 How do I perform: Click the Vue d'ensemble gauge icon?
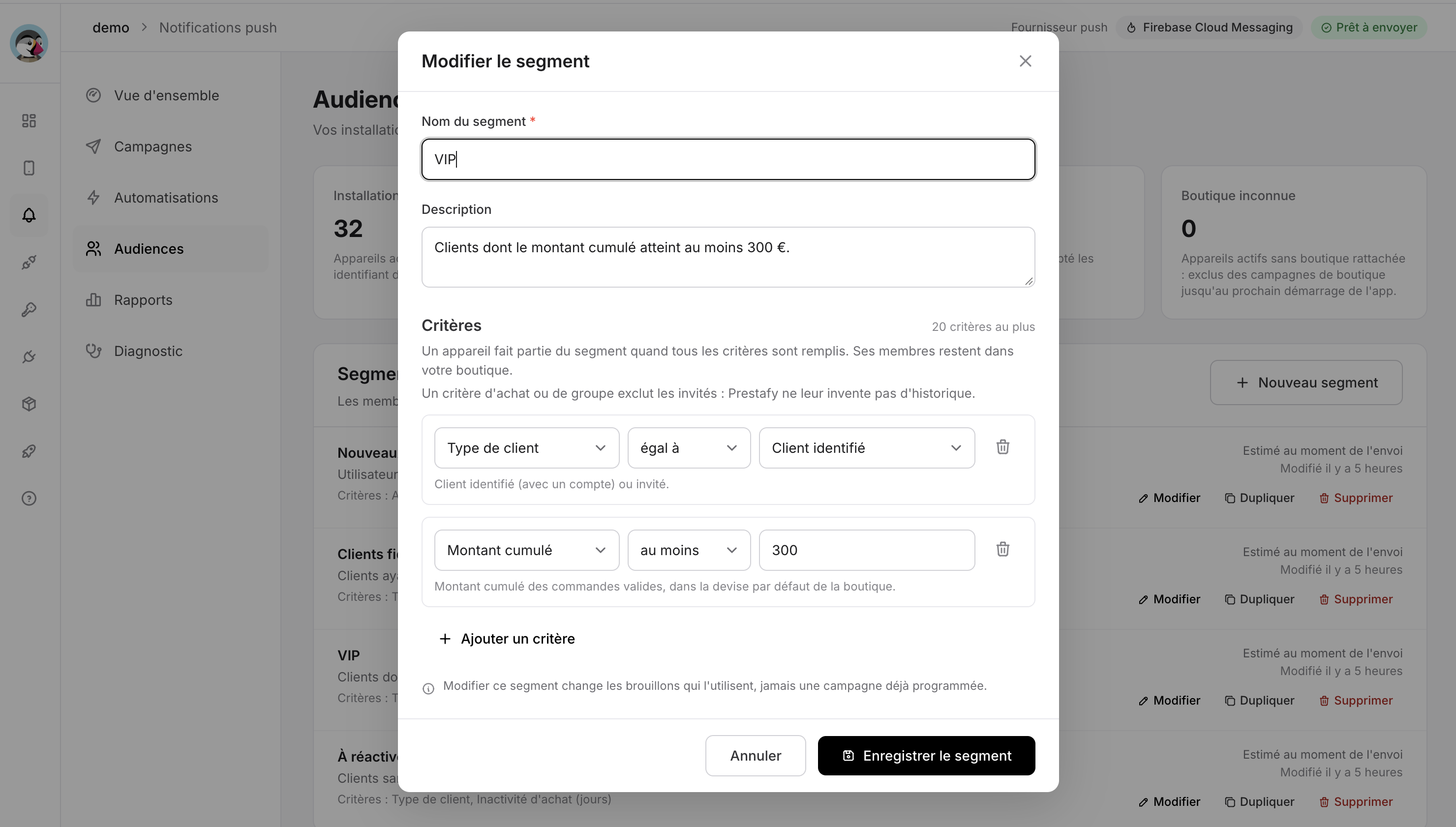click(93, 95)
